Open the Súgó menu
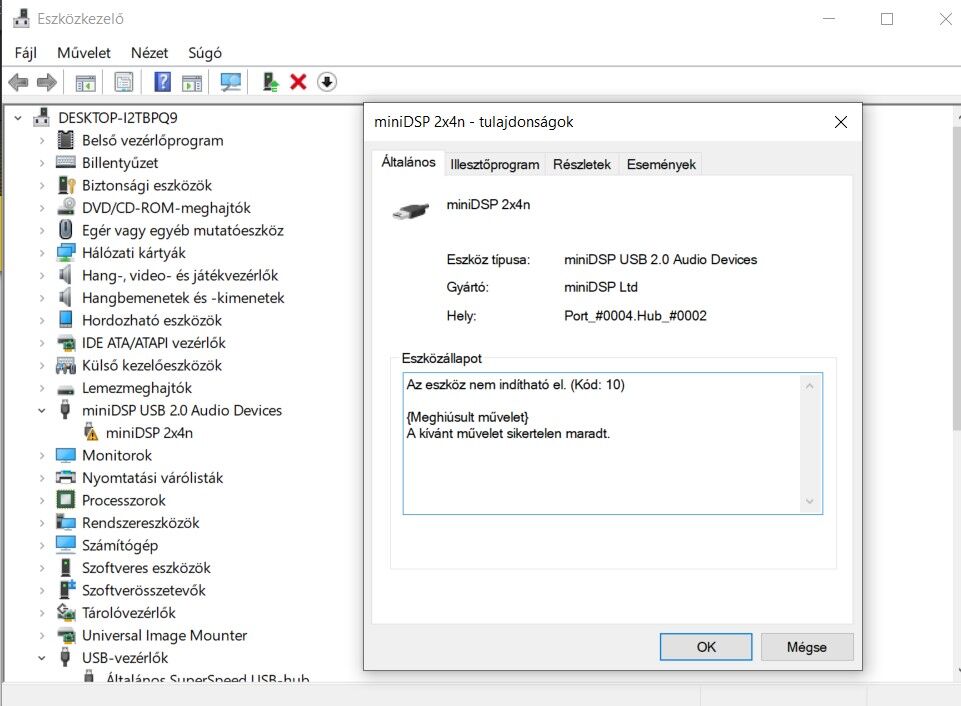The height and width of the screenshot is (706, 961). pyautogui.click(x=205, y=53)
